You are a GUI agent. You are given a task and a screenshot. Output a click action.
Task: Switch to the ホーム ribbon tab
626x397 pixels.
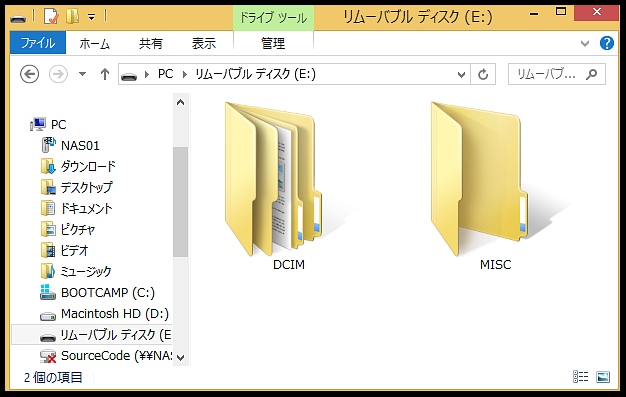click(95, 43)
